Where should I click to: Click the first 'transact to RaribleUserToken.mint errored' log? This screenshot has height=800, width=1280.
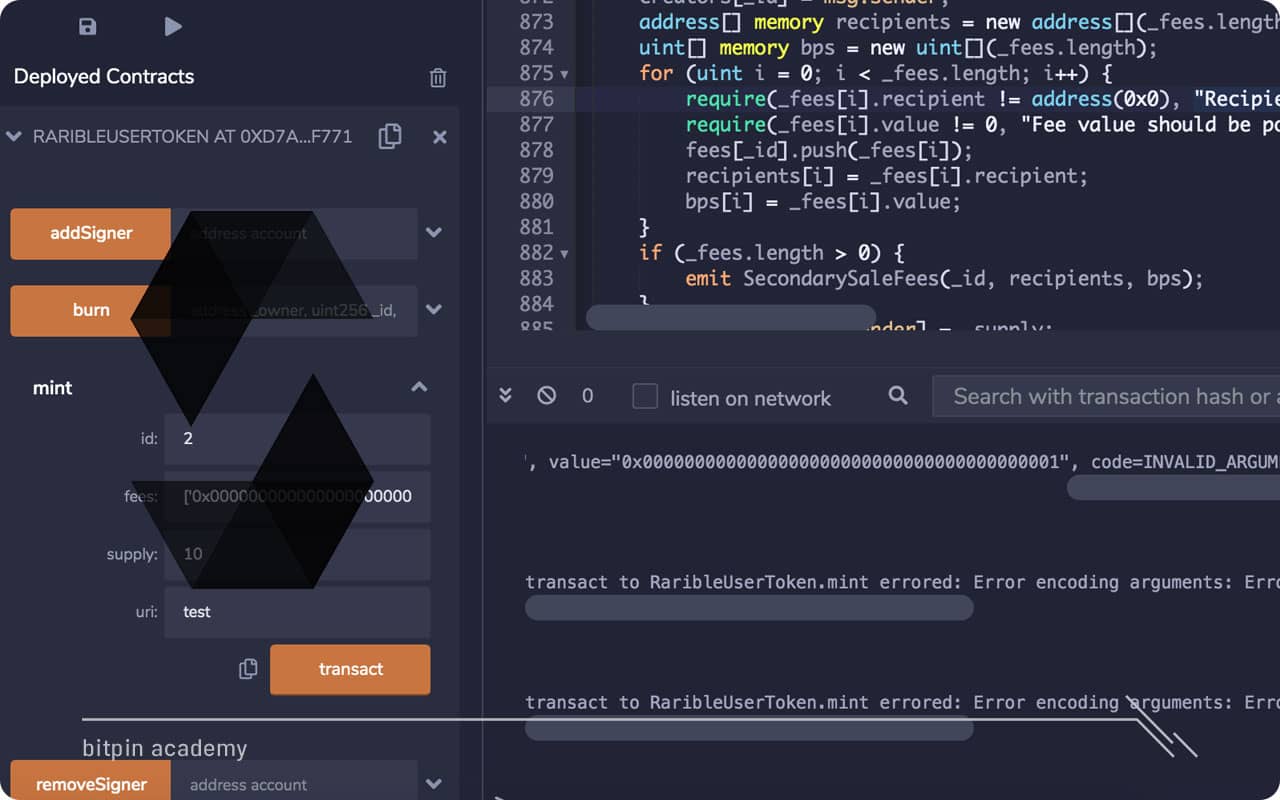pyautogui.click(x=902, y=582)
